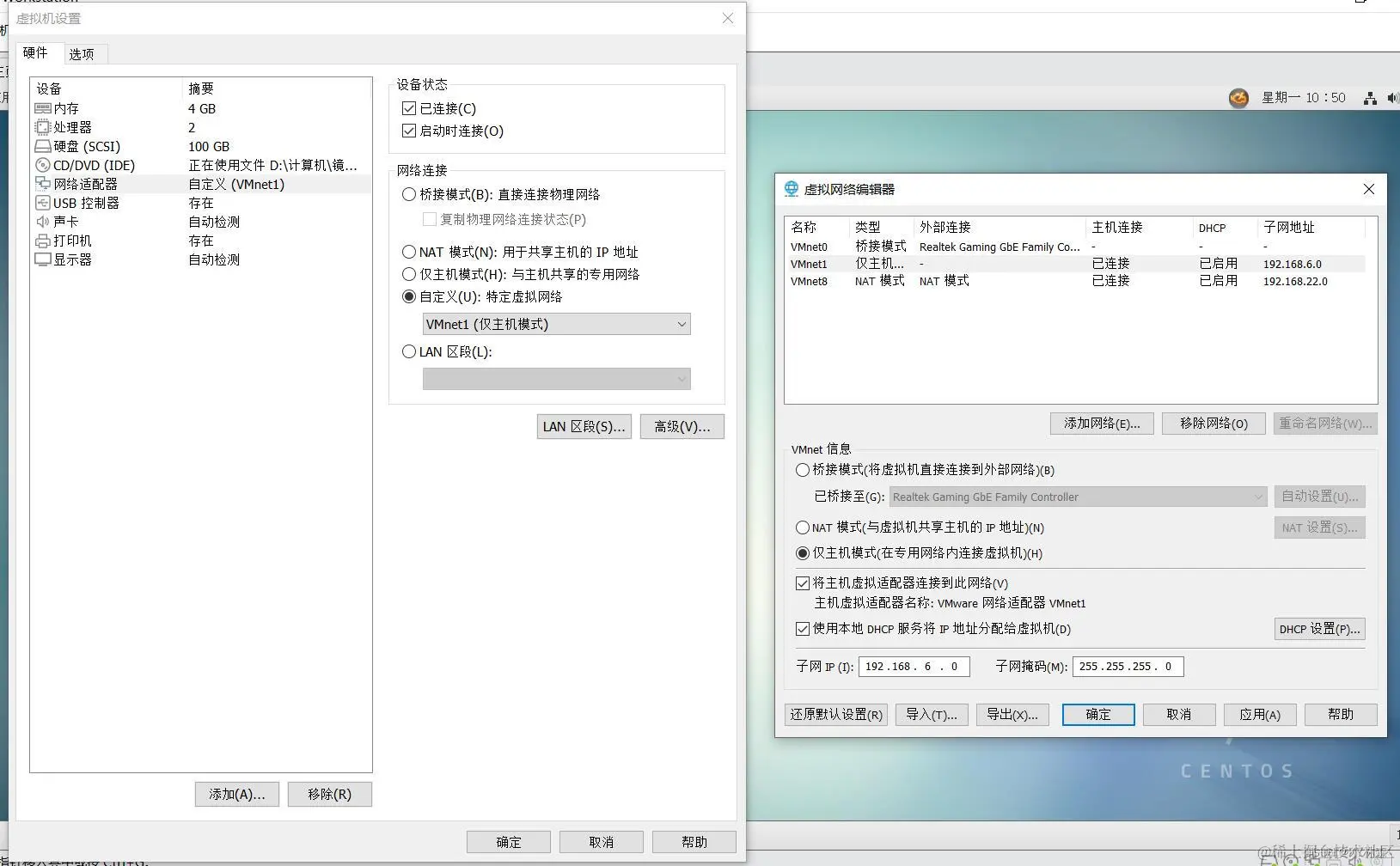The width and height of the screenshot is (1400, 866).
Task: Click the 移除(R) hardware button
Action: (330, 794)
